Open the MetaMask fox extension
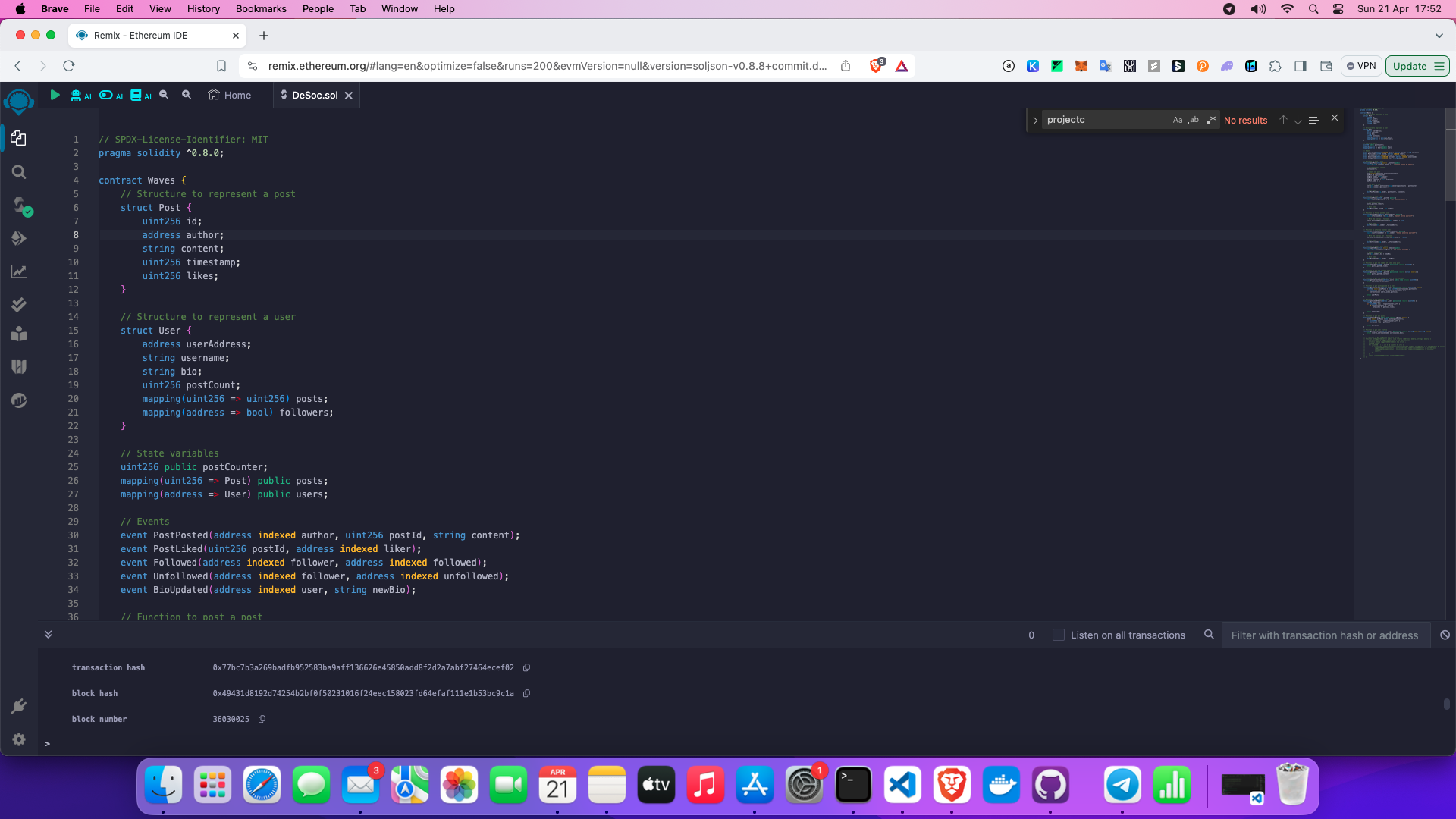The height and width of the screenshot is (819, 1456). pyautogui.click(x=1081, y=66)
